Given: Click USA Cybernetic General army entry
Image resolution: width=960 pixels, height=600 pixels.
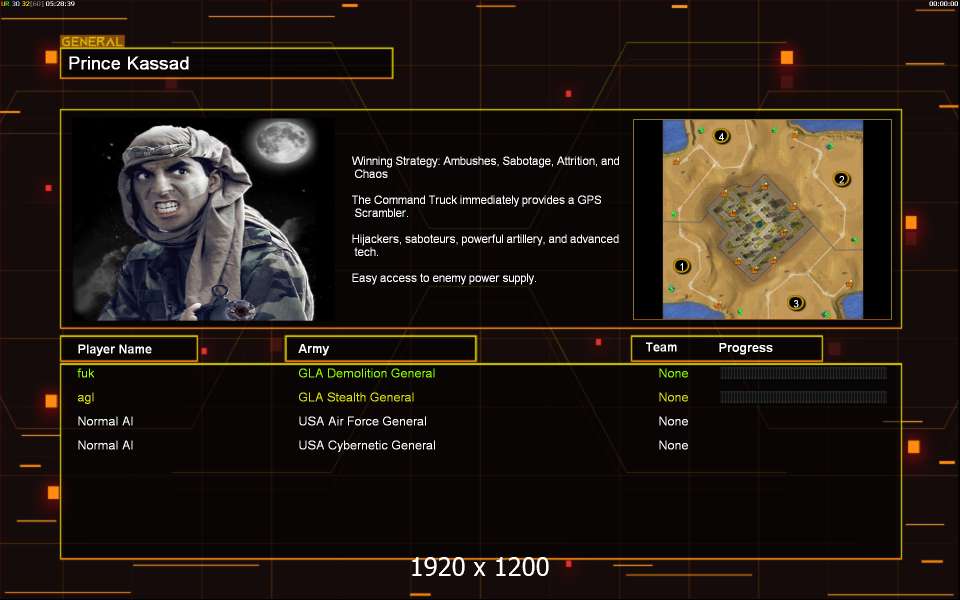Looking at the screenshot, I should (x=367, y=445).
